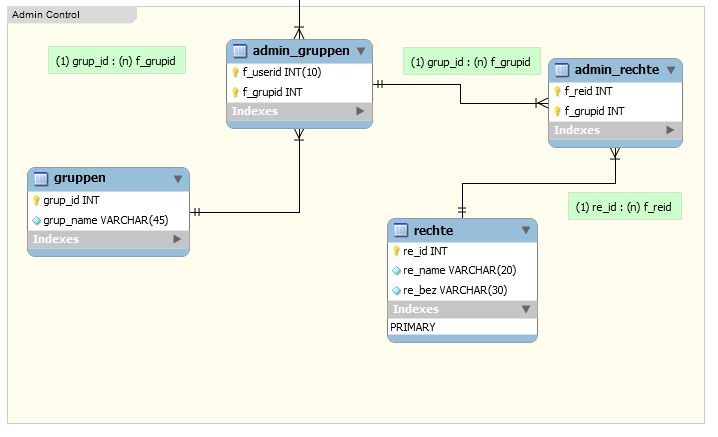Click the admin_gruppen table icon

click(240, 51)
